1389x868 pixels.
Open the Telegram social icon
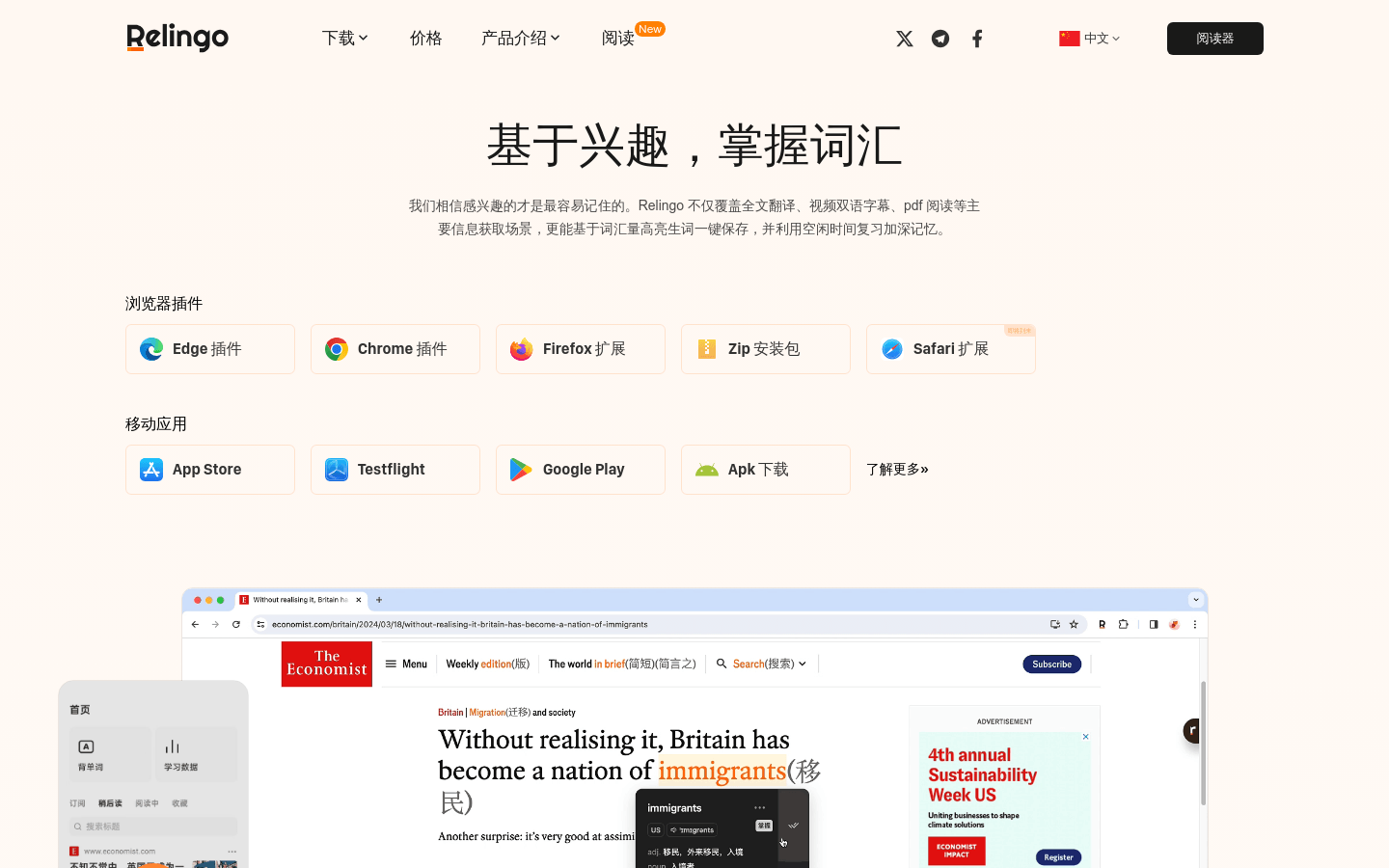pyautogui.click(x=940, y=39)
